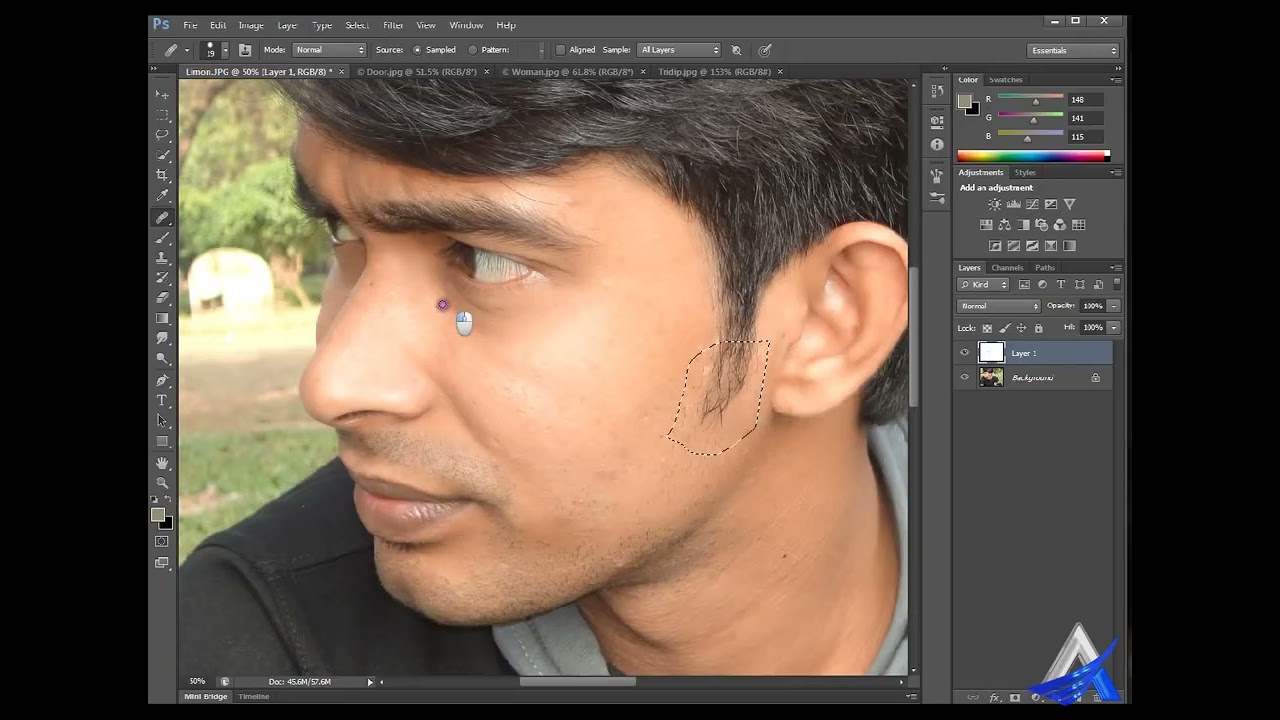Select the Healing Brush tool in toolbox
Image resolution: width=1280 pixels, height=720 pixels.
pos(162,217)
